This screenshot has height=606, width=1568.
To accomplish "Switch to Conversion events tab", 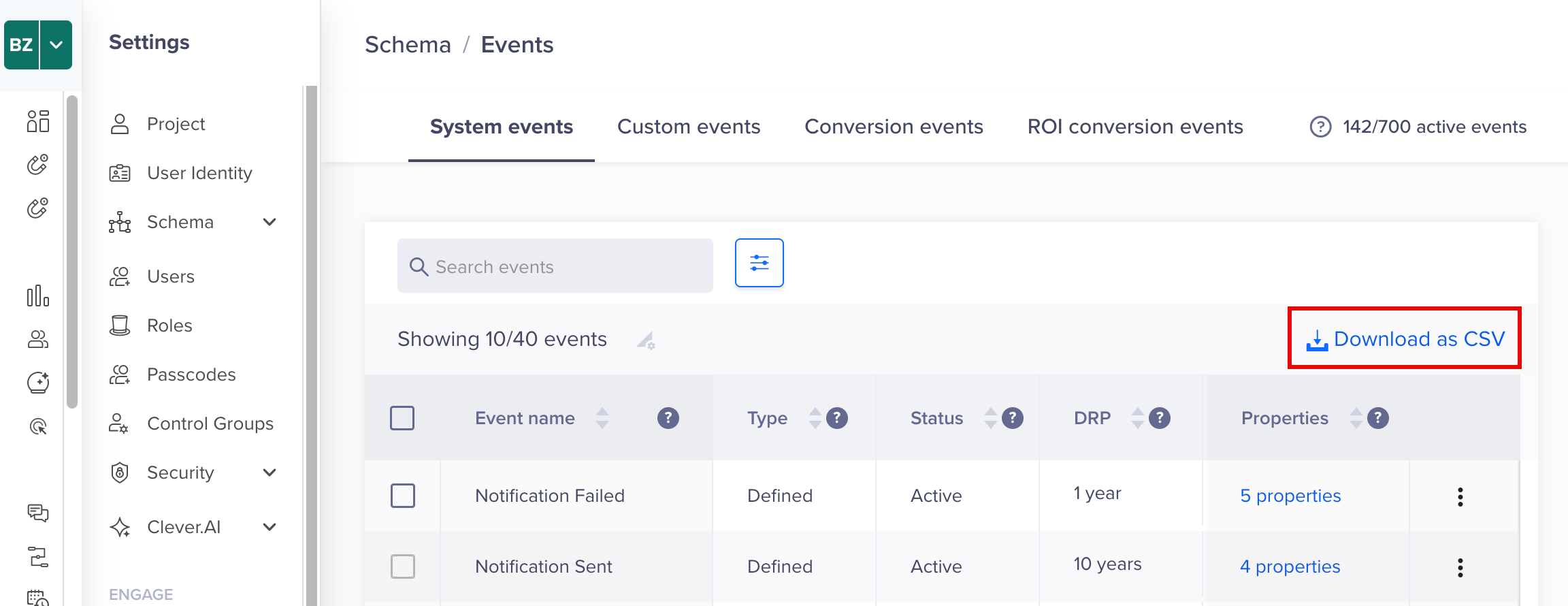I will [894, 127].
